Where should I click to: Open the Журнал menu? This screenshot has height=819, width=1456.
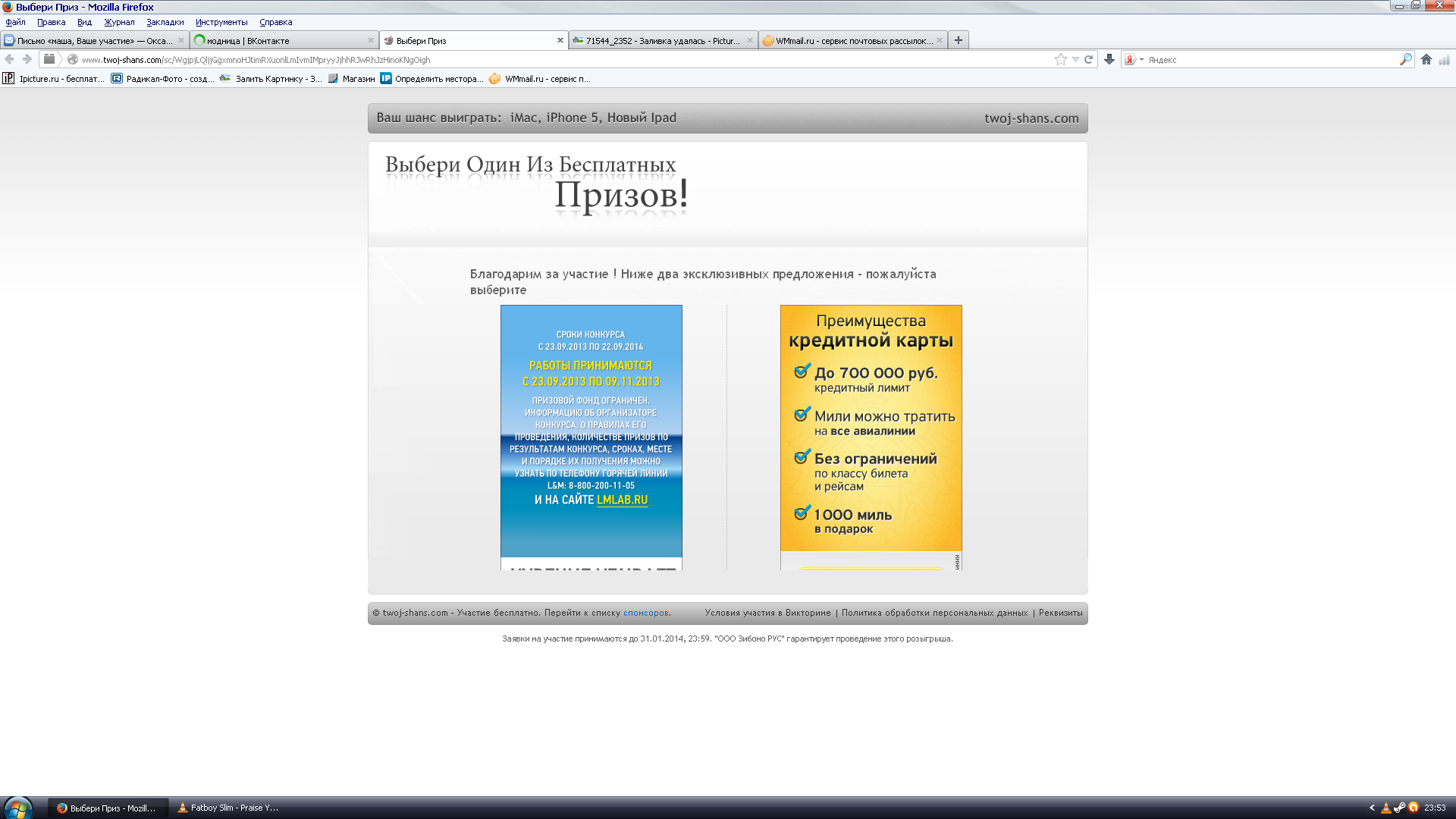pos(119,22)
